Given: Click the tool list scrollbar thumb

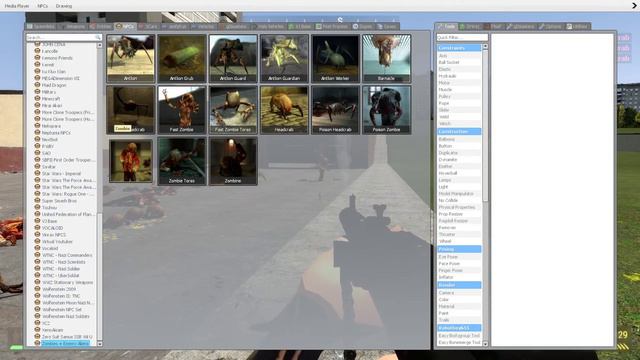Looking at the screenshot, I should [x=485, y=125].
